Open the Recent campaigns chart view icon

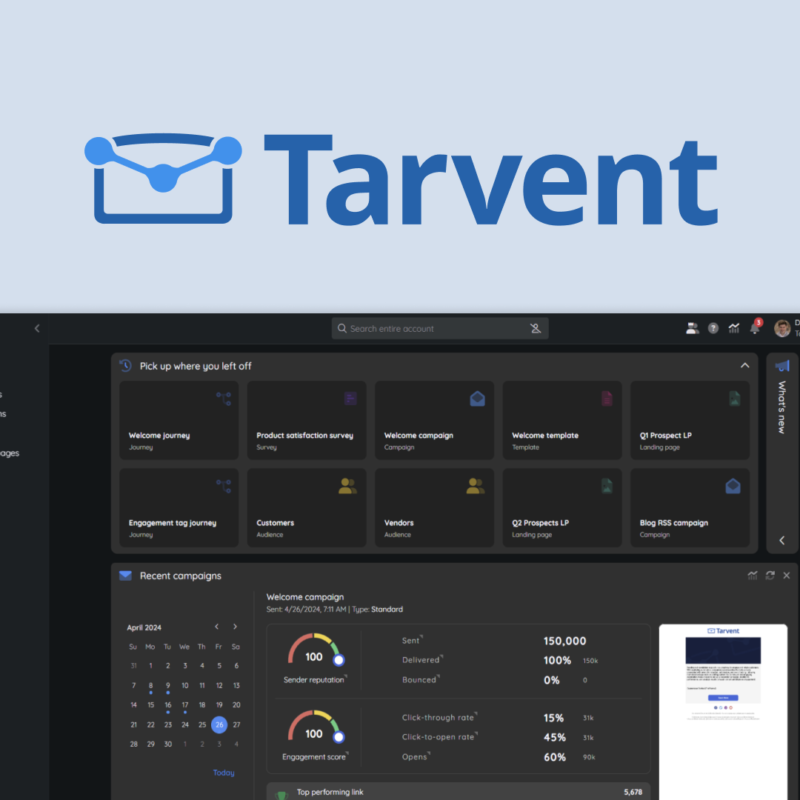(x=753, y=576)
